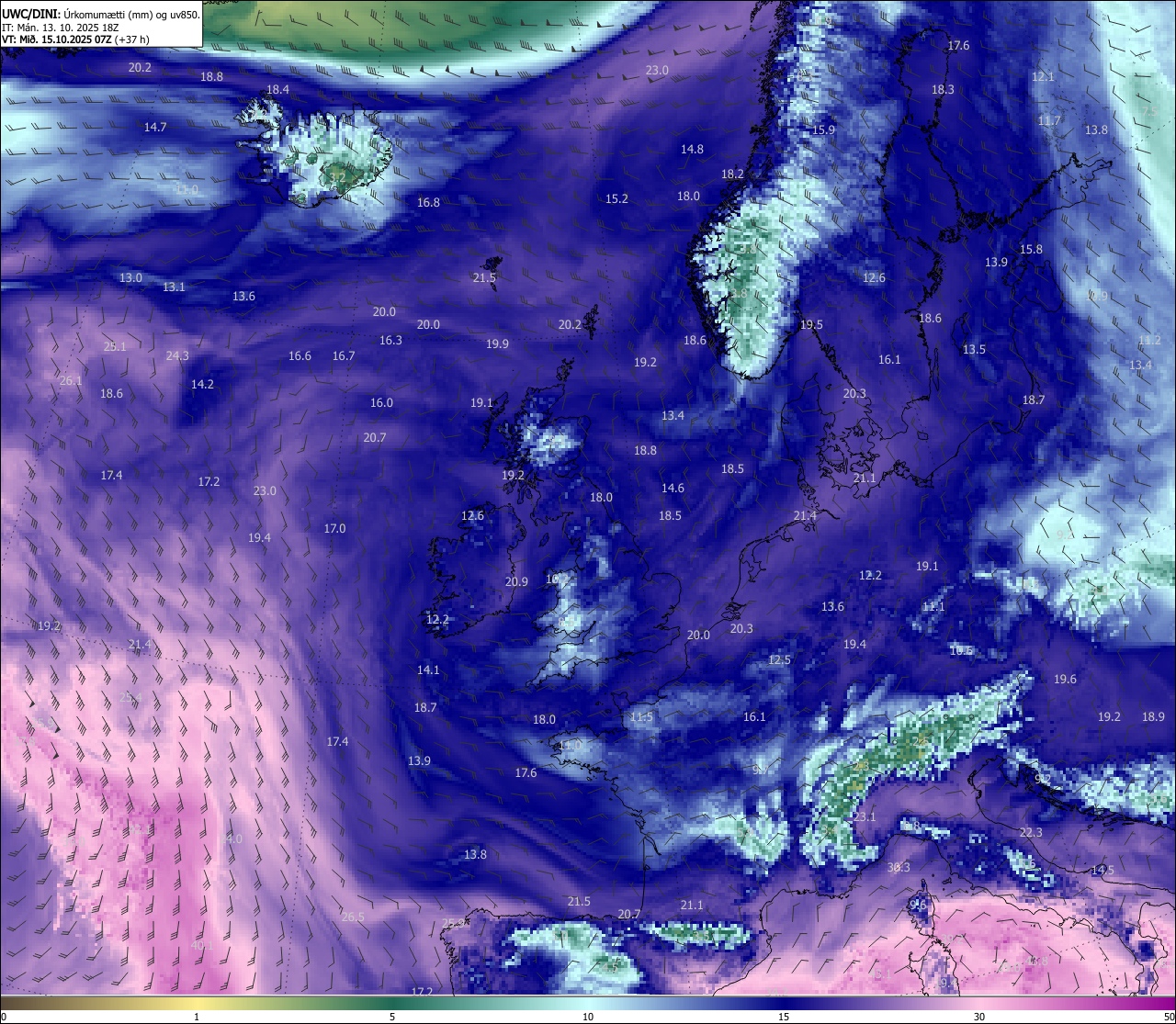The height and width of the screenshot is (1024, 1176).
Task: Click the 'VT: Mið. 15.10.2025 07Z (+37 h)' line
Action: pyautogui.click(x=75, y=39)
